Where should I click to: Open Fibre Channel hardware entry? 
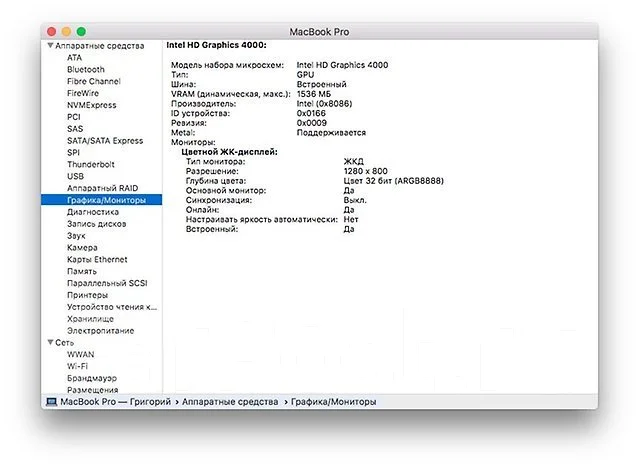94,81
